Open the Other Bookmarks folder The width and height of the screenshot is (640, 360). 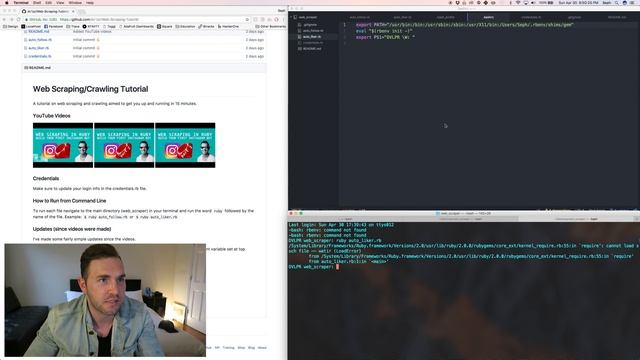(x=270, y=27)
